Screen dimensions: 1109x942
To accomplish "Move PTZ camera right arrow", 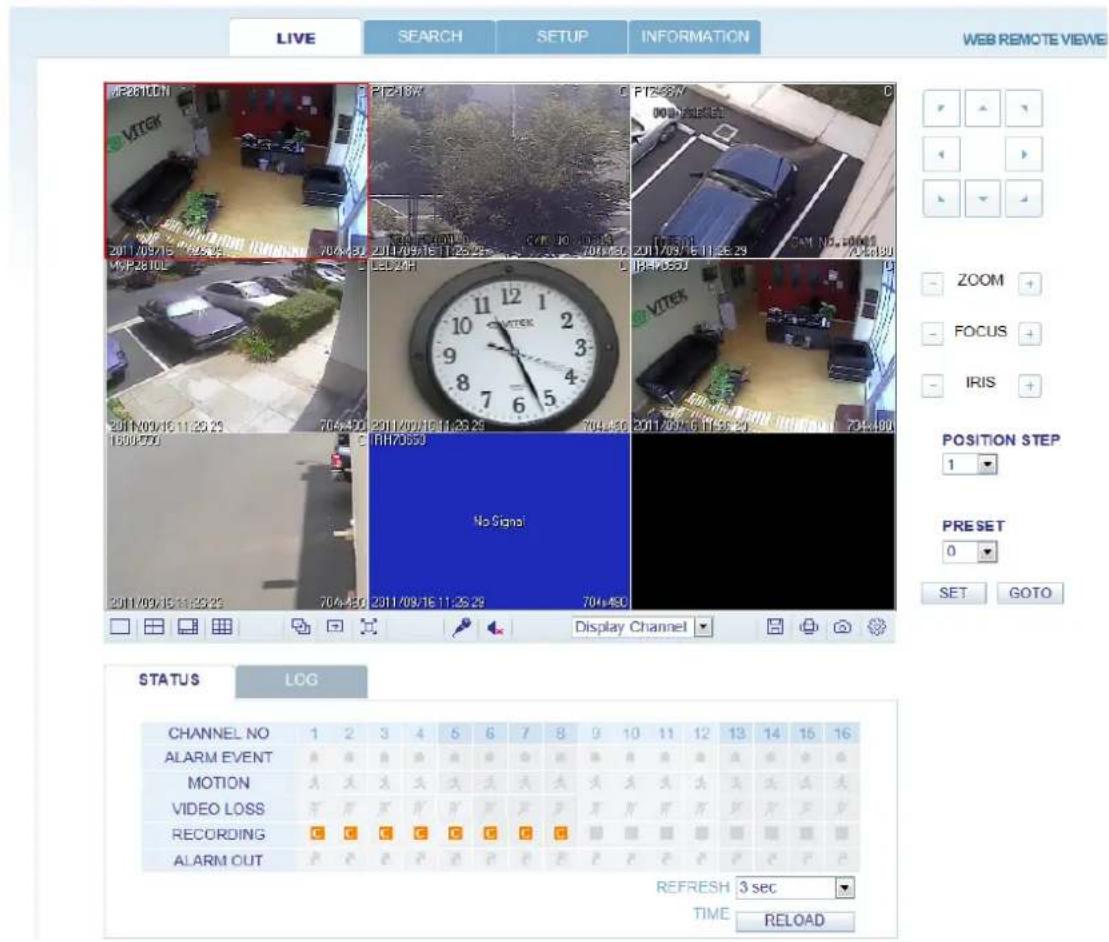I will click(x=1024, y=154).
